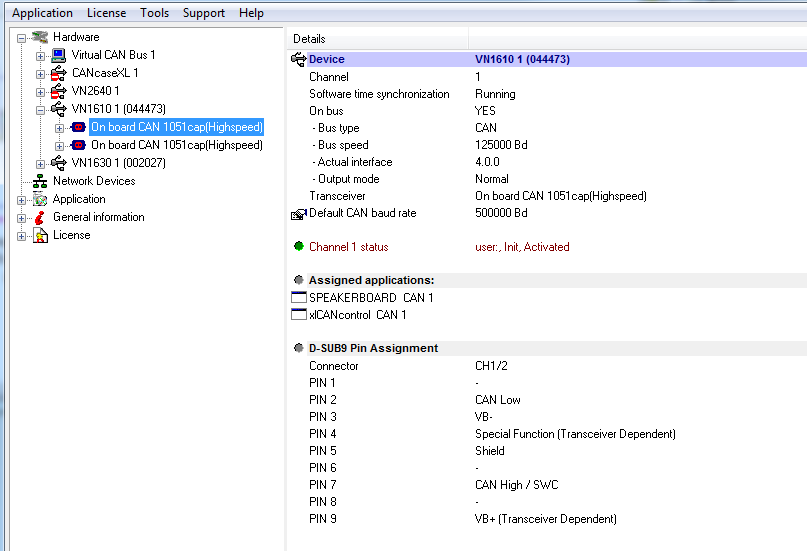This screenshot has width=807, height=551.
Task: Expand the VN2640 1 node
Action: tap(40, 92)
